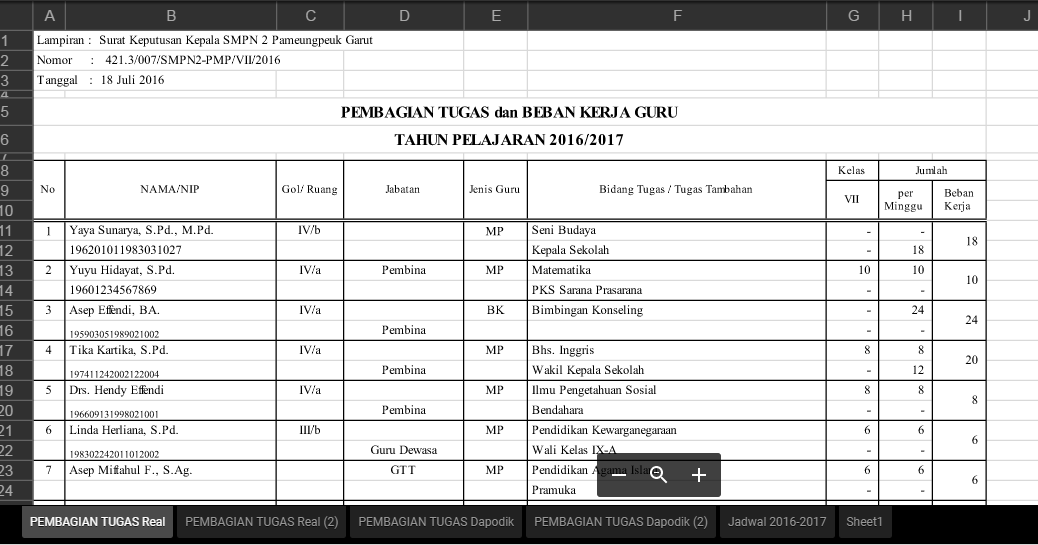Viewport: 1038px width, 545px height.
Task: Click the NAMA/NIP header cell
Action: pyautogui.click(x=170, y=189)
